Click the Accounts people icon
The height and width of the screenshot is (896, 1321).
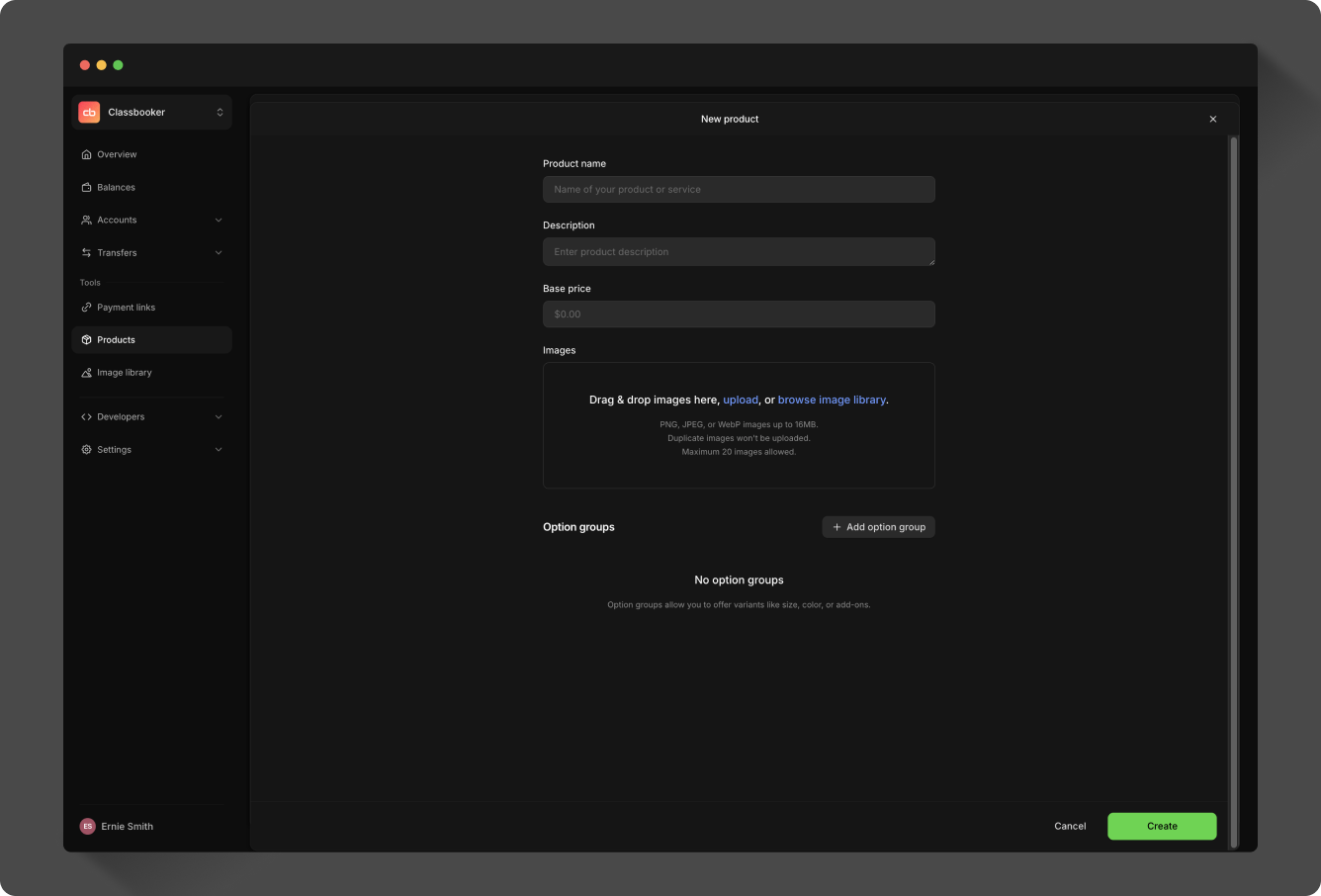86,220
